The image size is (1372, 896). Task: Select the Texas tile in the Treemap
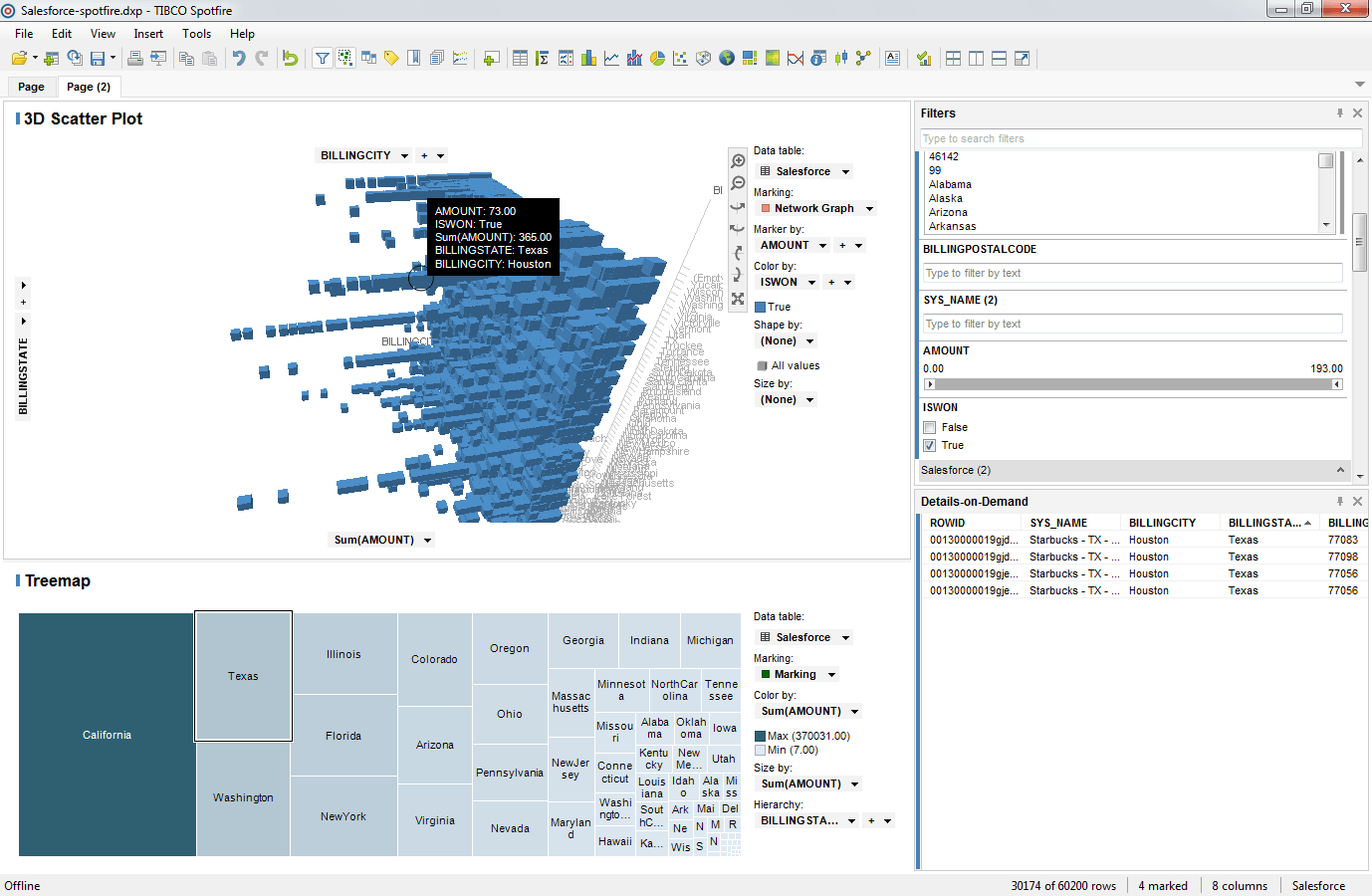click(243, 676)
